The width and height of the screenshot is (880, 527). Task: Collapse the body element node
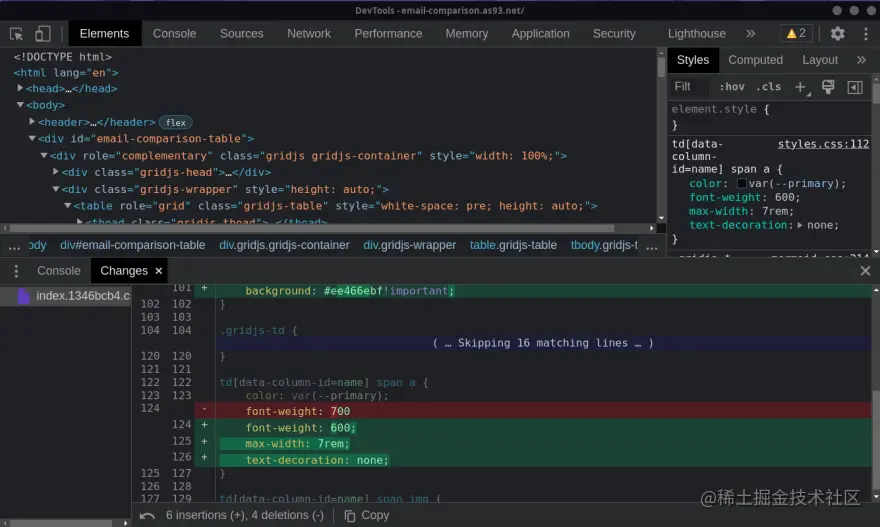[x=20, y=104]
